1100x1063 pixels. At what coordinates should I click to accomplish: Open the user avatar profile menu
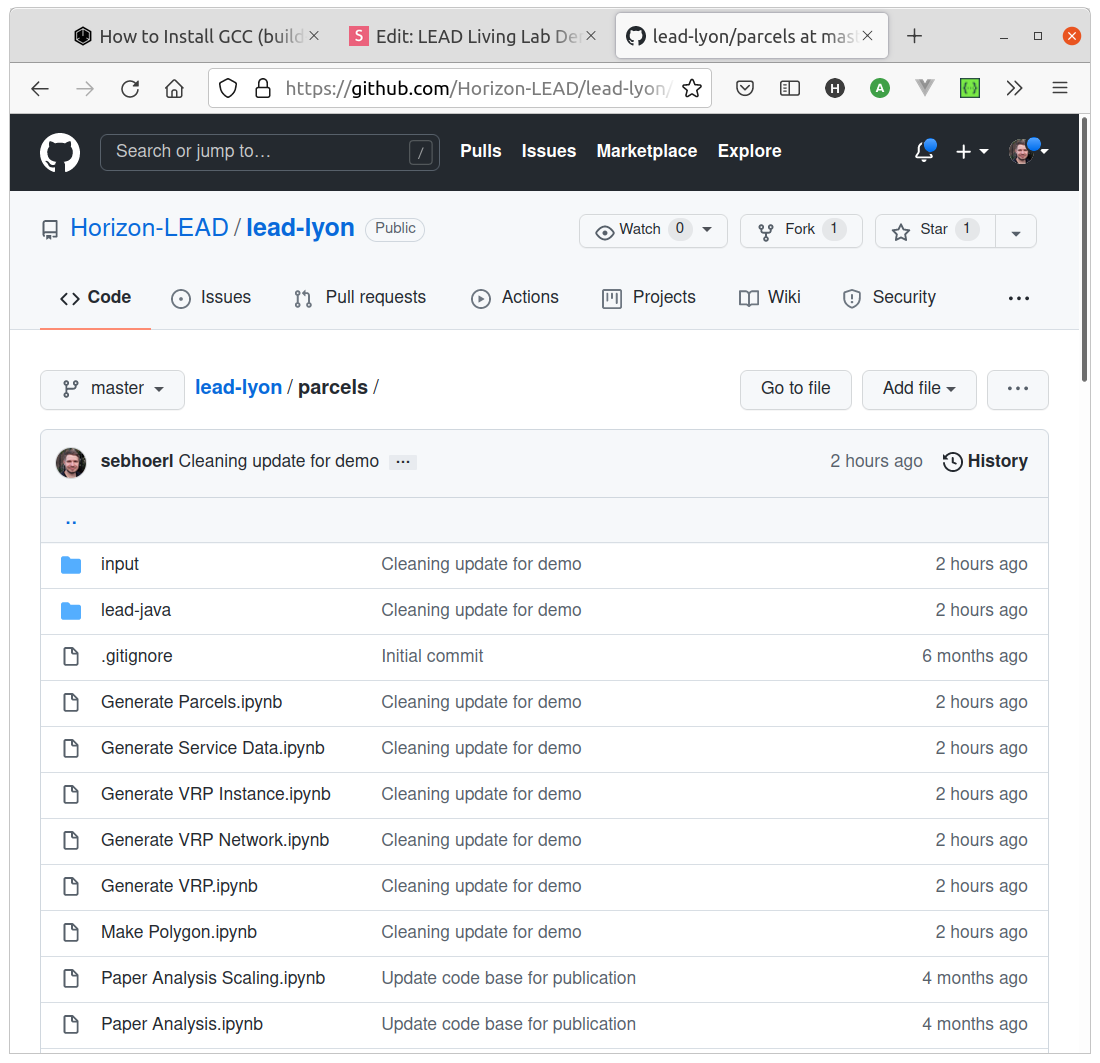pyautogui.click(x=1028, y=151)
